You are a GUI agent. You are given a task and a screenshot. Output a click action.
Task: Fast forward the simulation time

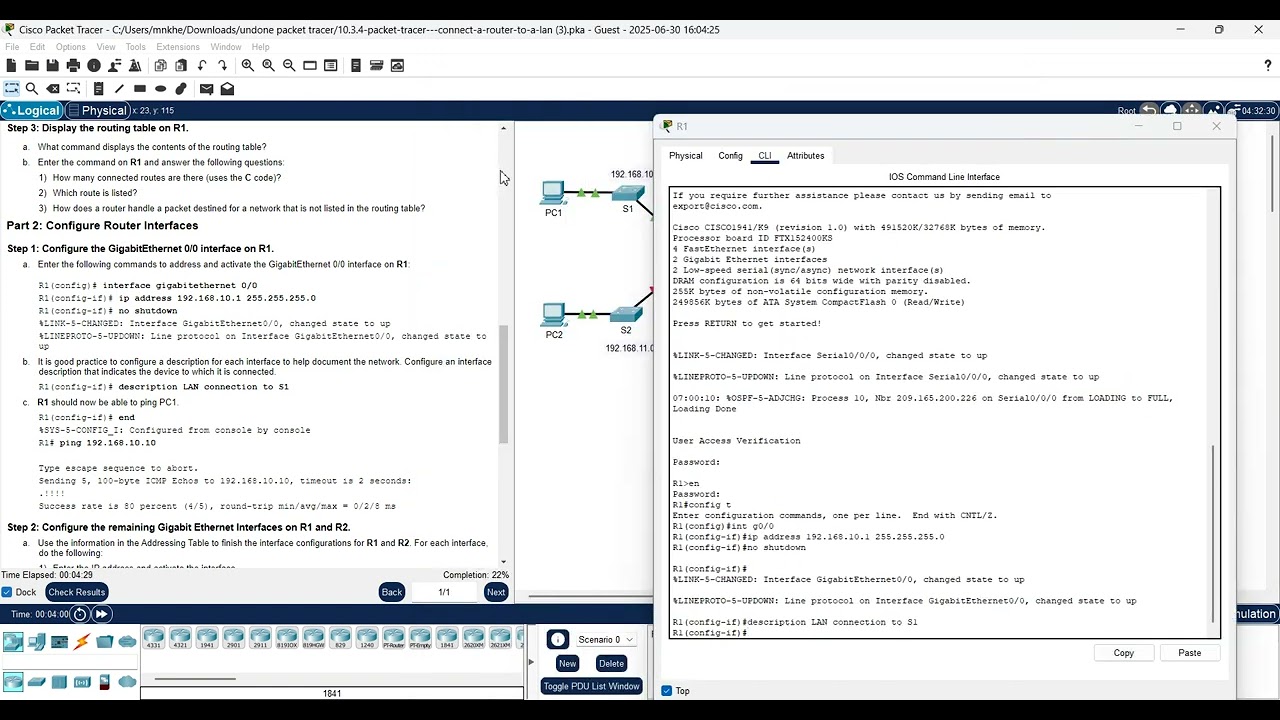click(101, 614)
